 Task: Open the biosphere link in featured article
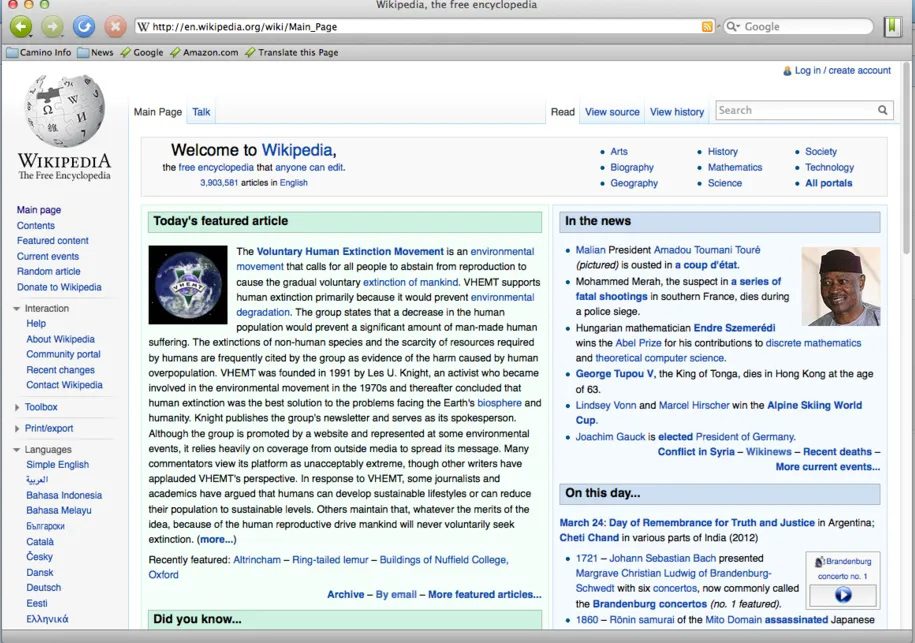tap(500, 403)
